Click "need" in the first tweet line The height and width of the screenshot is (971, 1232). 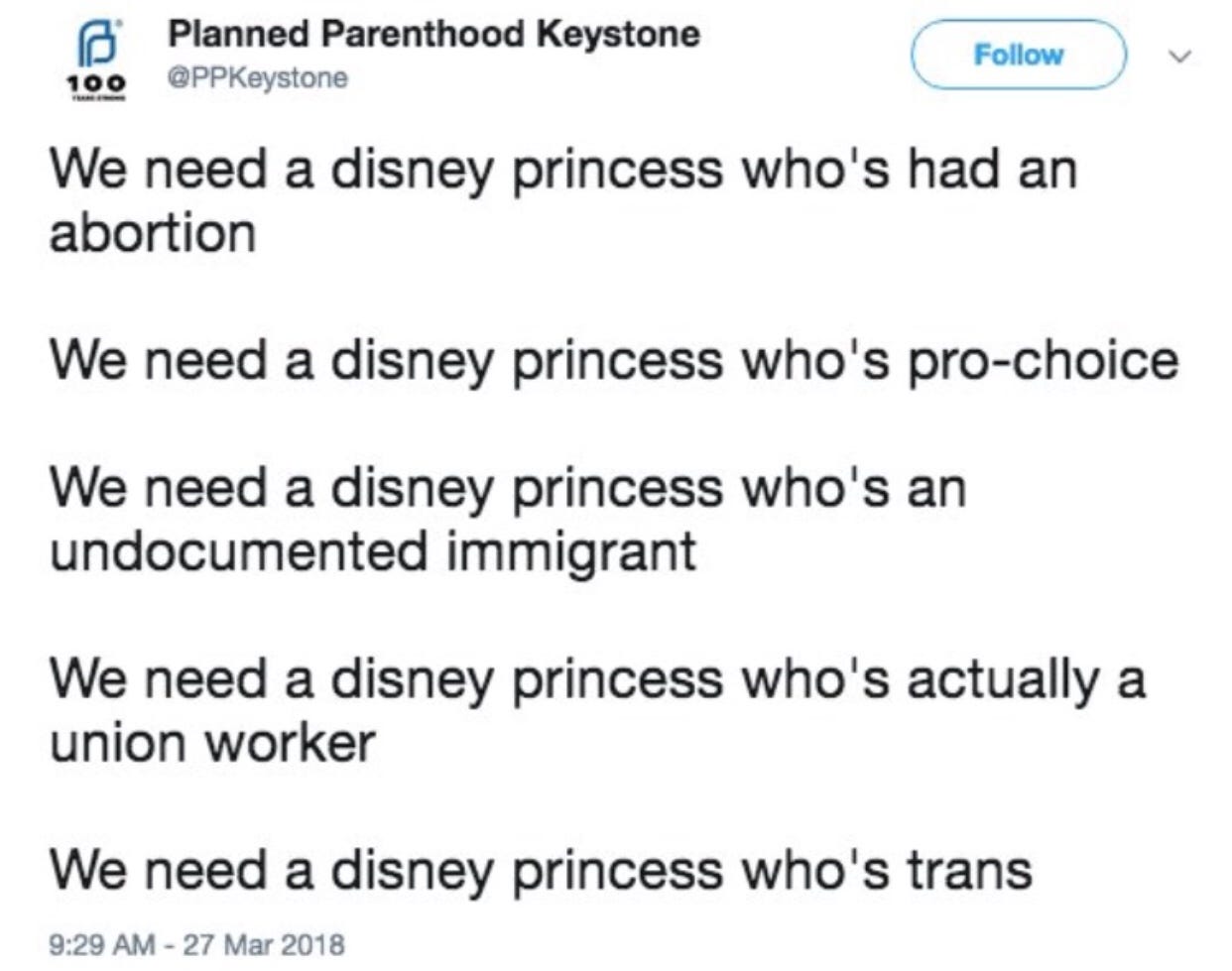[x=206, y=171]
